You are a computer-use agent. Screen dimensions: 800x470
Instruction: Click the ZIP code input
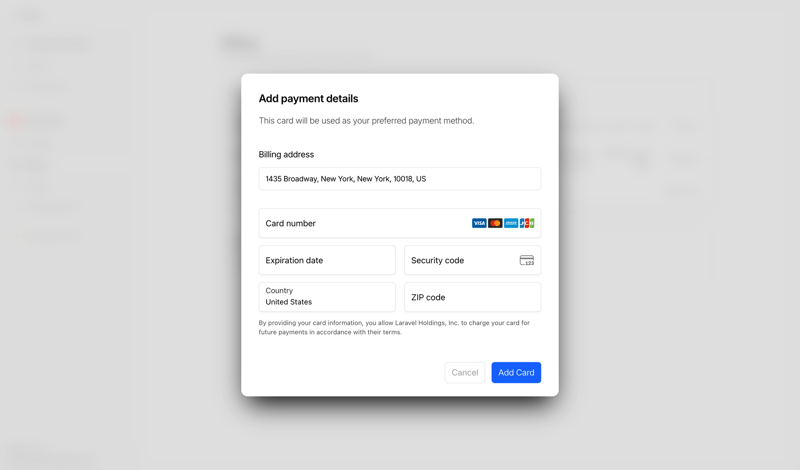(x=472, y=297)
